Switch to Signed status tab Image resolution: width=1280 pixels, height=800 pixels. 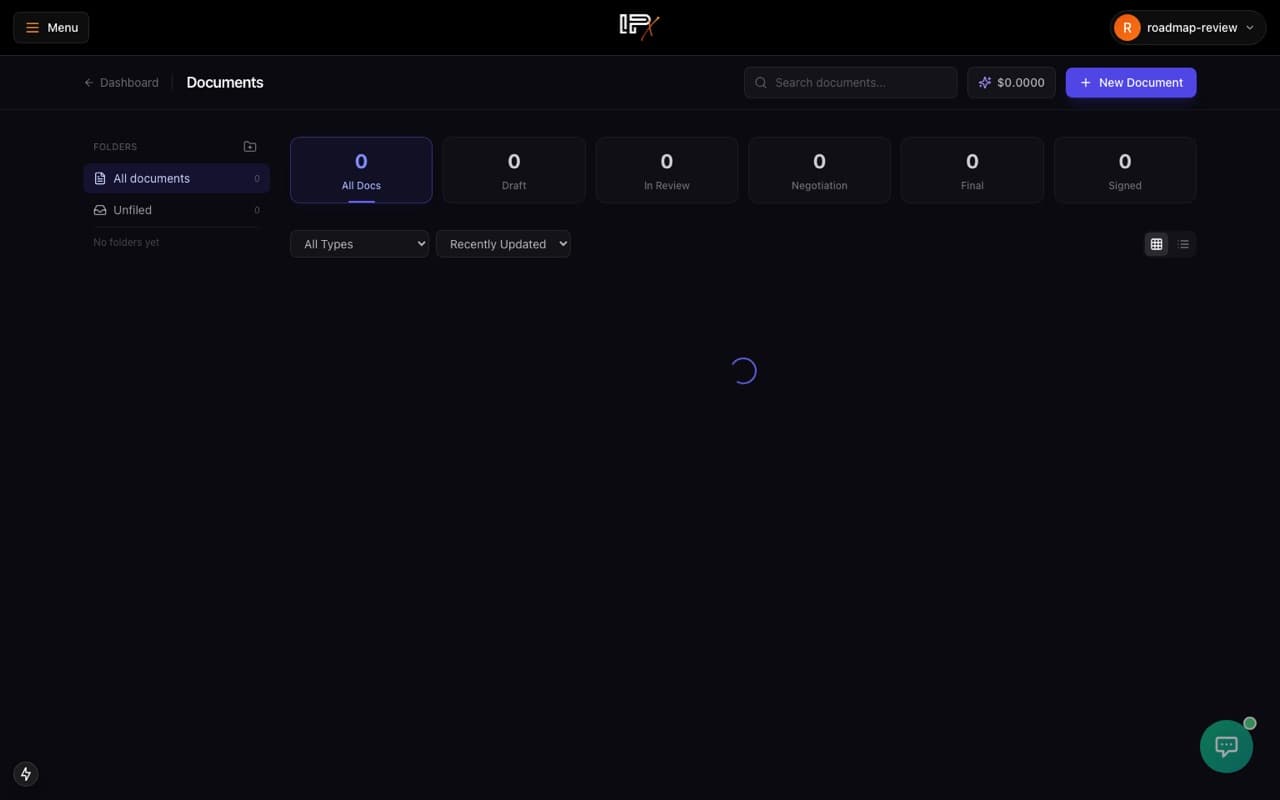click(1125, 170)
